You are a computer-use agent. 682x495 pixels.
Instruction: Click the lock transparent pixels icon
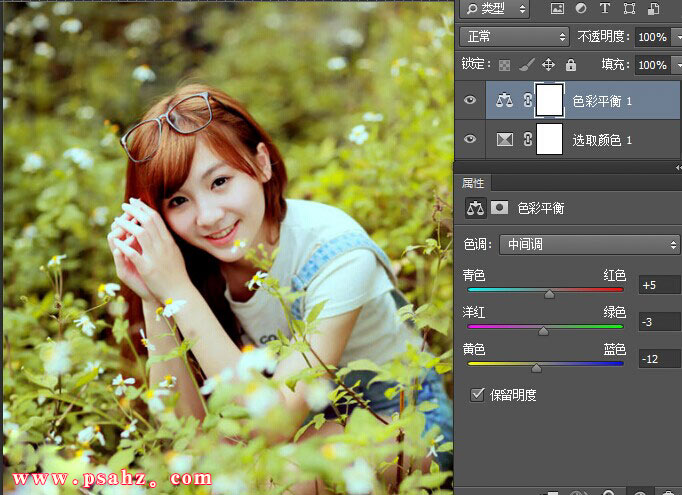point(505,64)
